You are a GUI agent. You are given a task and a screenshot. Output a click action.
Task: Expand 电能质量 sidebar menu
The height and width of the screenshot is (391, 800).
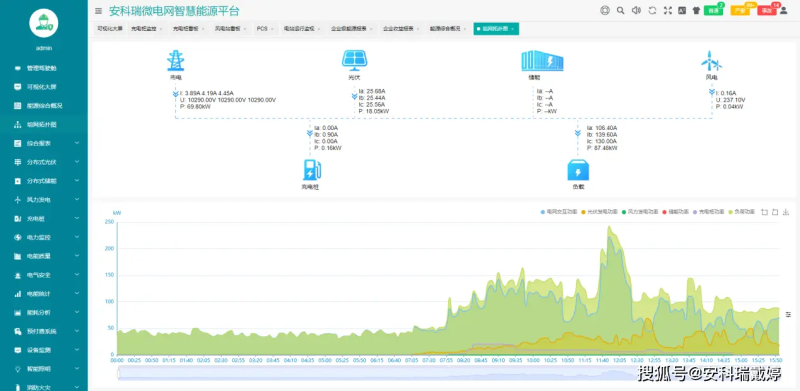click(44, 256)
